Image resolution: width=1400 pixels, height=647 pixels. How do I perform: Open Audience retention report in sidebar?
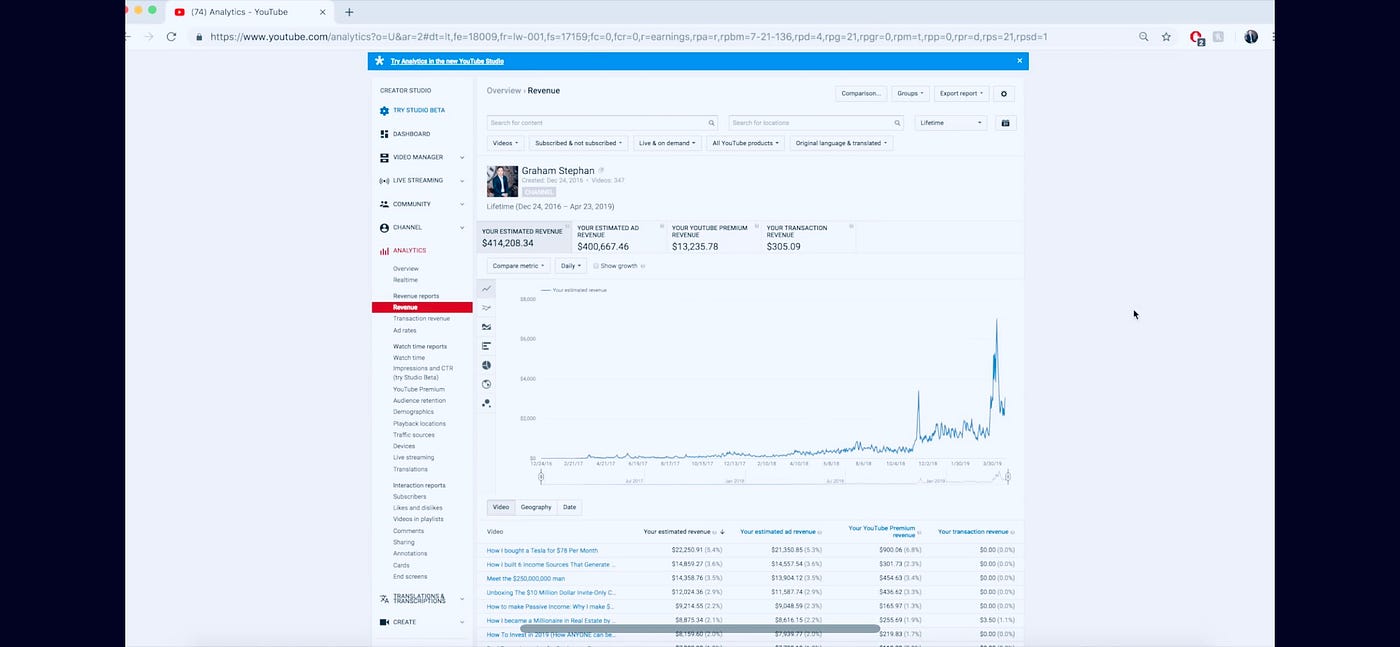(x=419, y=400)
